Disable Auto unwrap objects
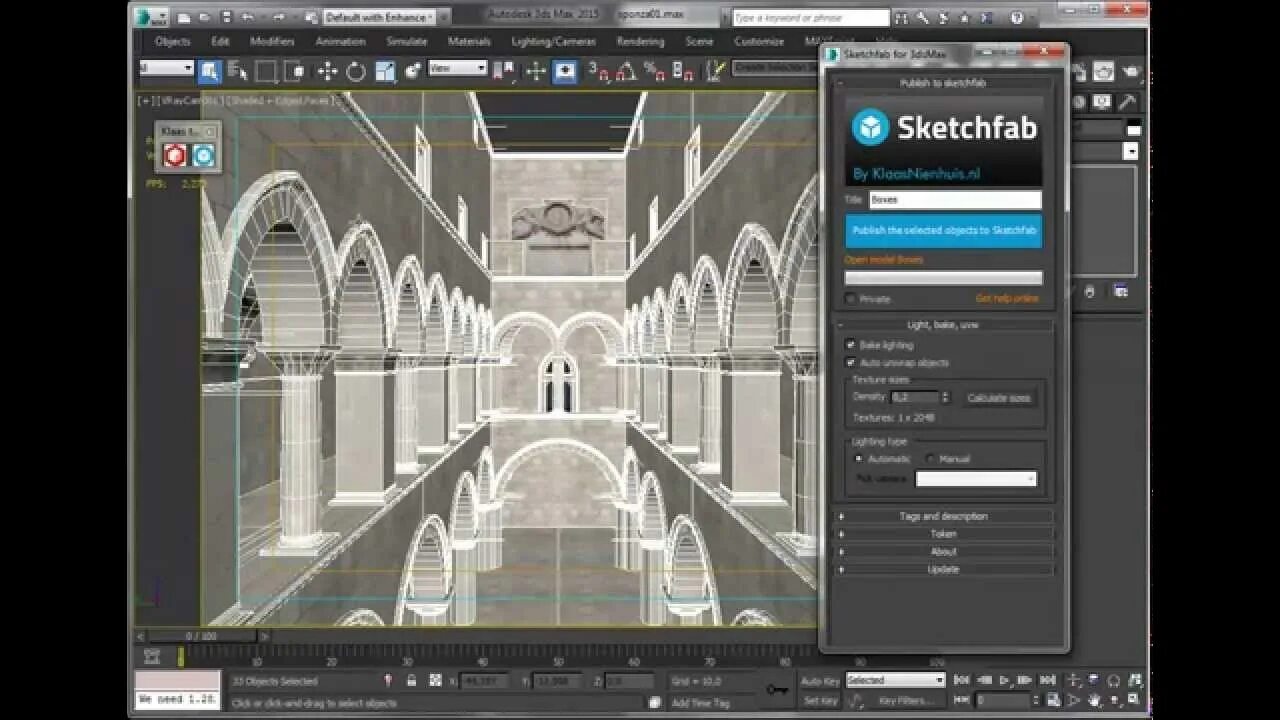The width and height of the screenshot is (1280, 720). pos(849,362)
